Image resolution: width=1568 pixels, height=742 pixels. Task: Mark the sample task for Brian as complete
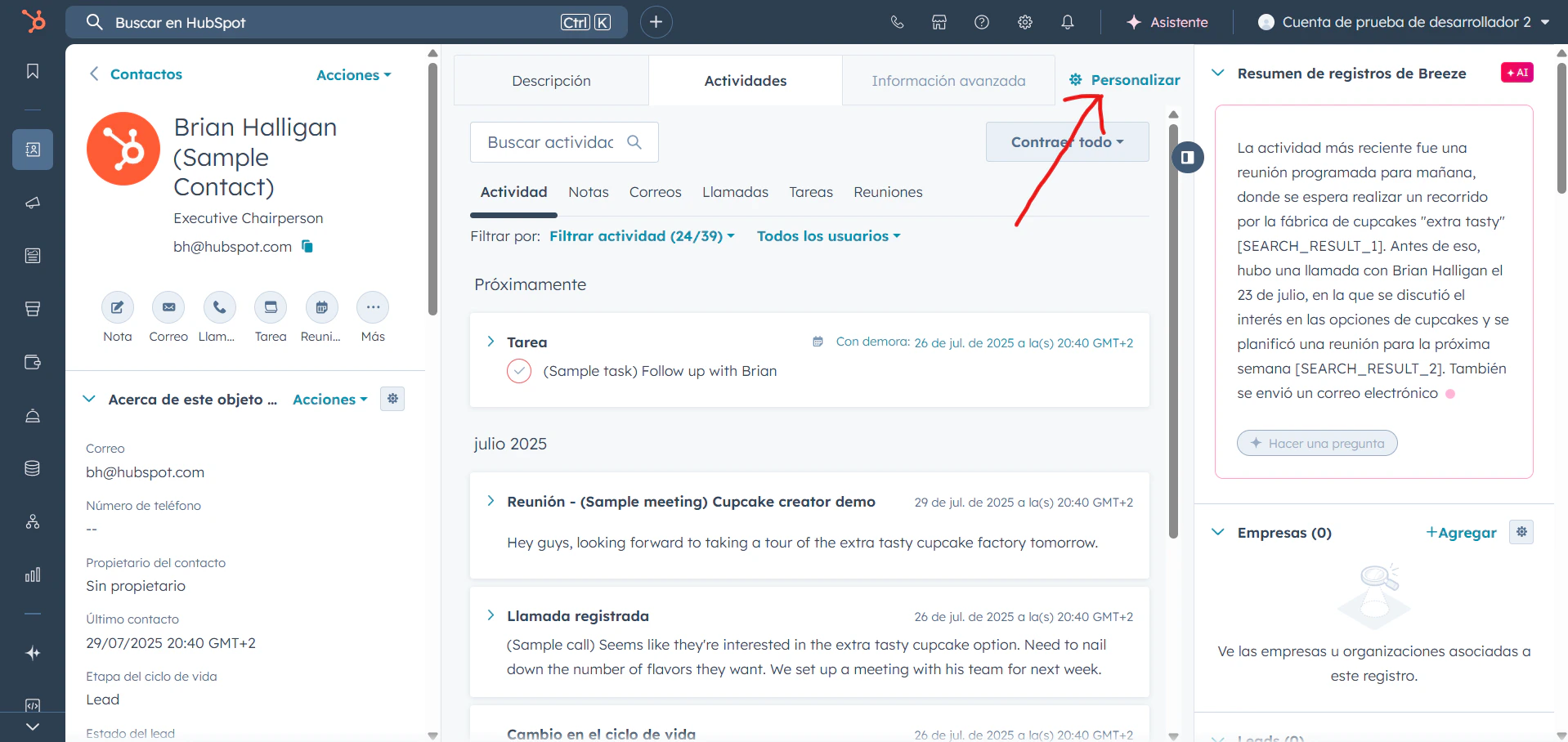point(520,371)
